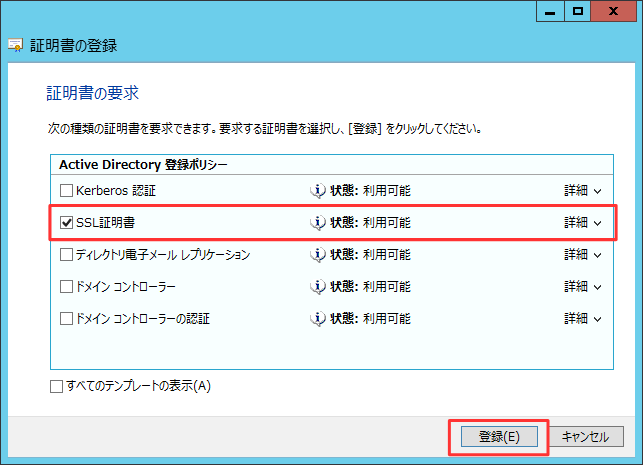This screenshot has height=465, width=643.
Task: Select the SSL証明書 template name
Action: click(105, 223)
